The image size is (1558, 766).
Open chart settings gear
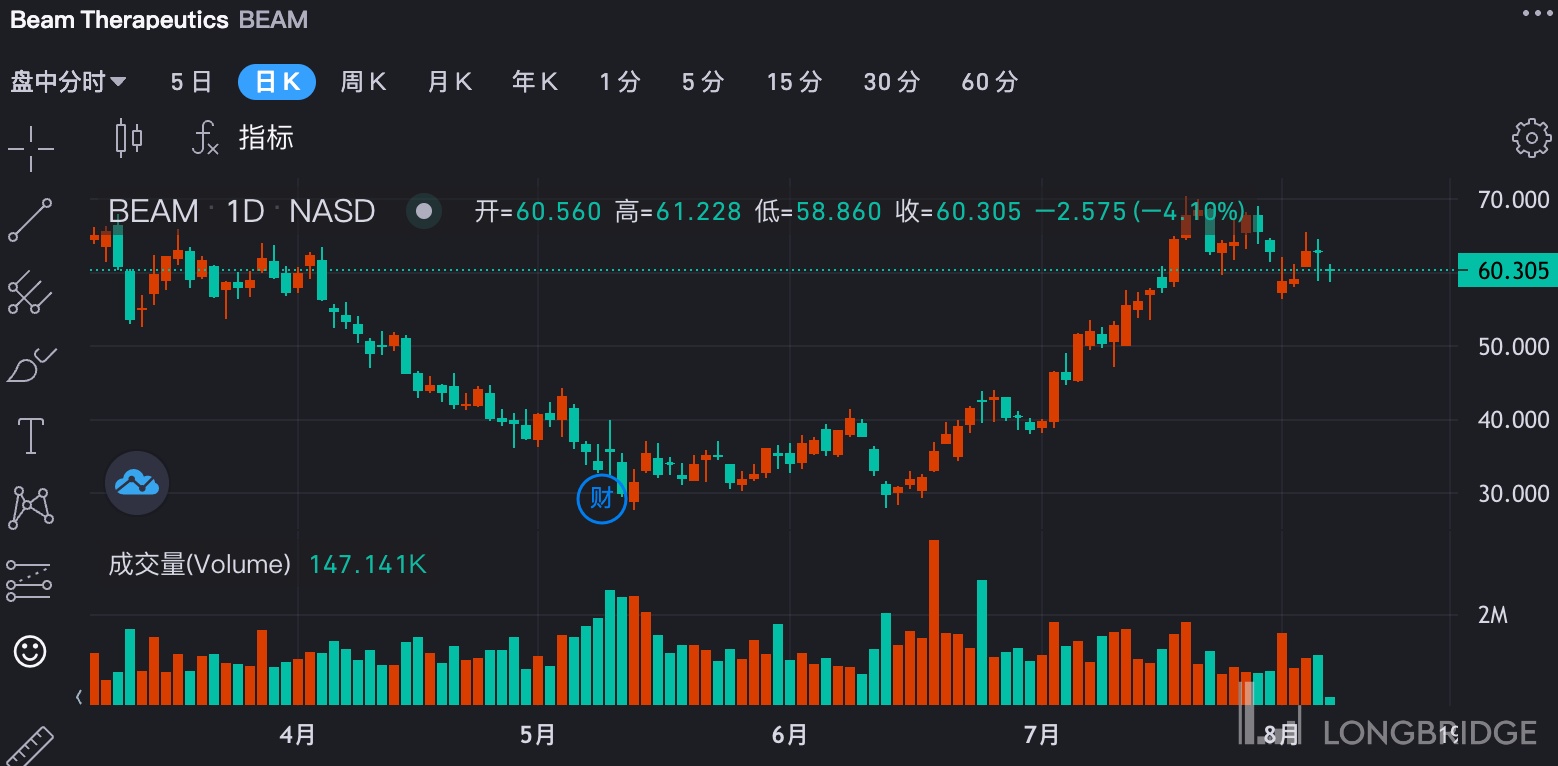click(1531, 138)
